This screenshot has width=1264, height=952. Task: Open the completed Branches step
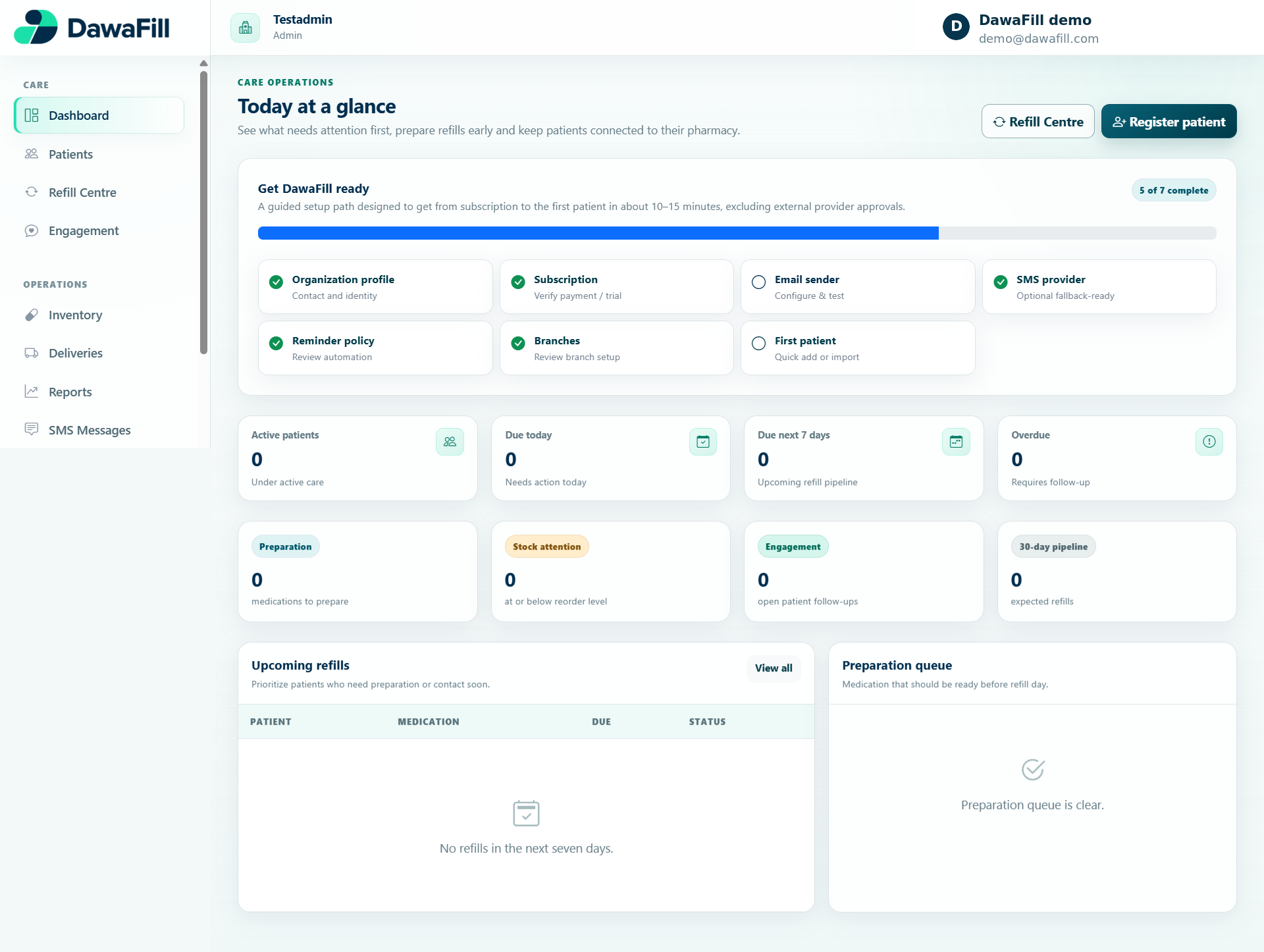(x=616, y=348)
